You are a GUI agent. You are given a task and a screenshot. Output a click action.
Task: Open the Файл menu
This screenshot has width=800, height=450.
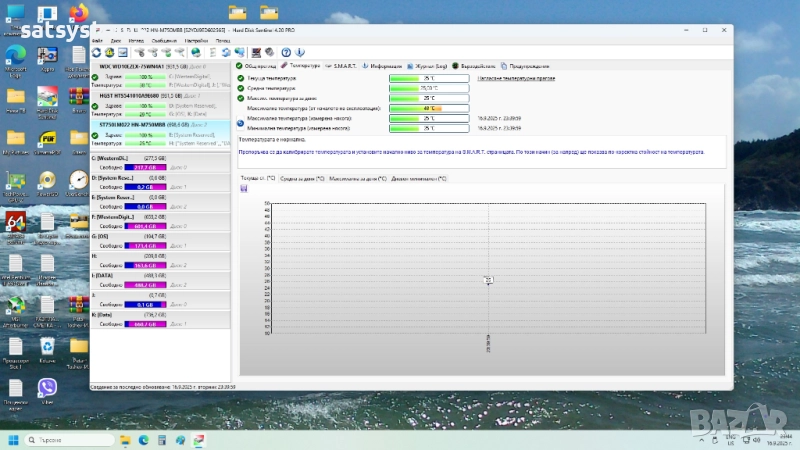click(97, 41)
